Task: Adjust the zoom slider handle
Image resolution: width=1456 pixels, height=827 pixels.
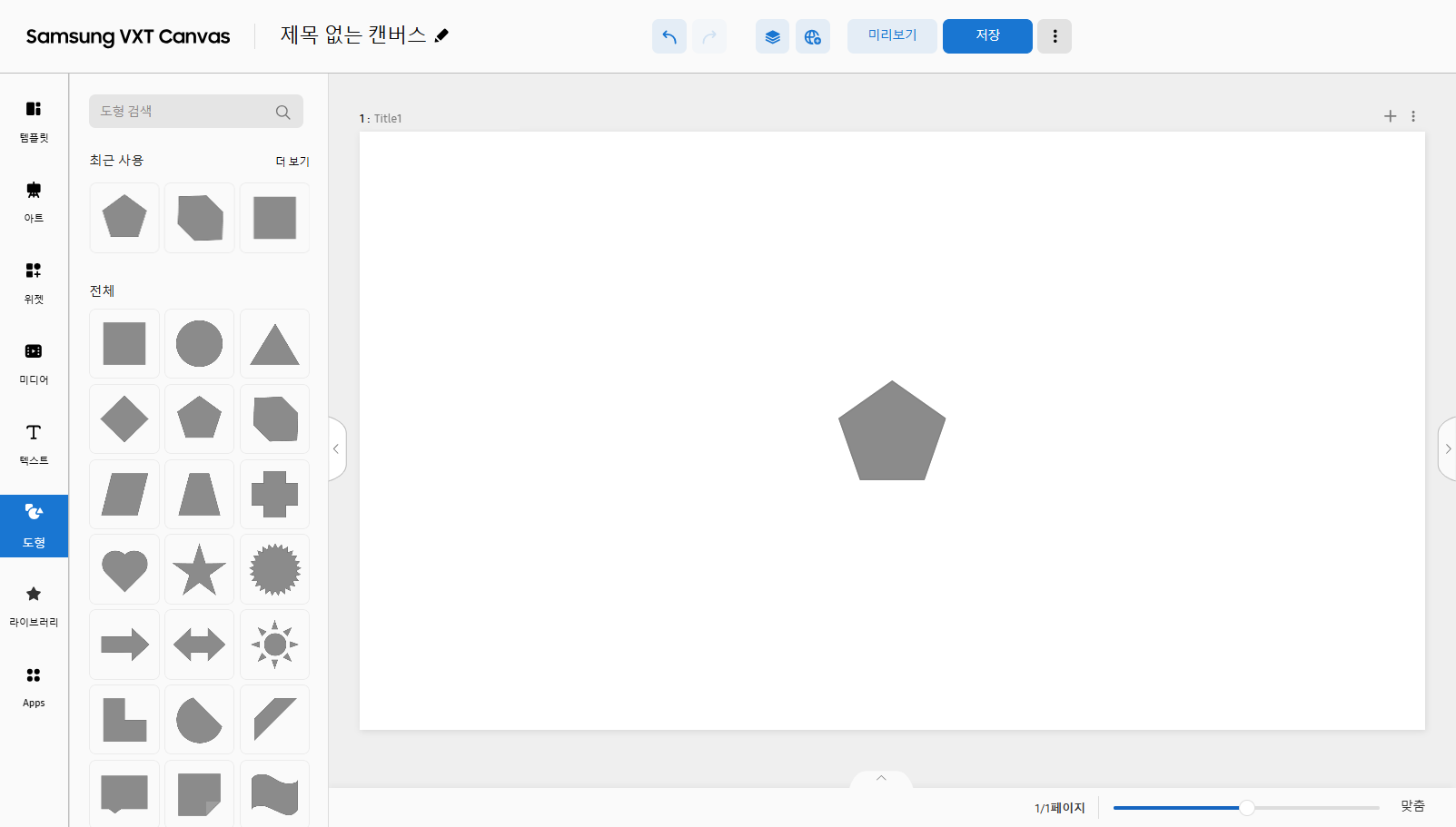Action: point(1247,807)
